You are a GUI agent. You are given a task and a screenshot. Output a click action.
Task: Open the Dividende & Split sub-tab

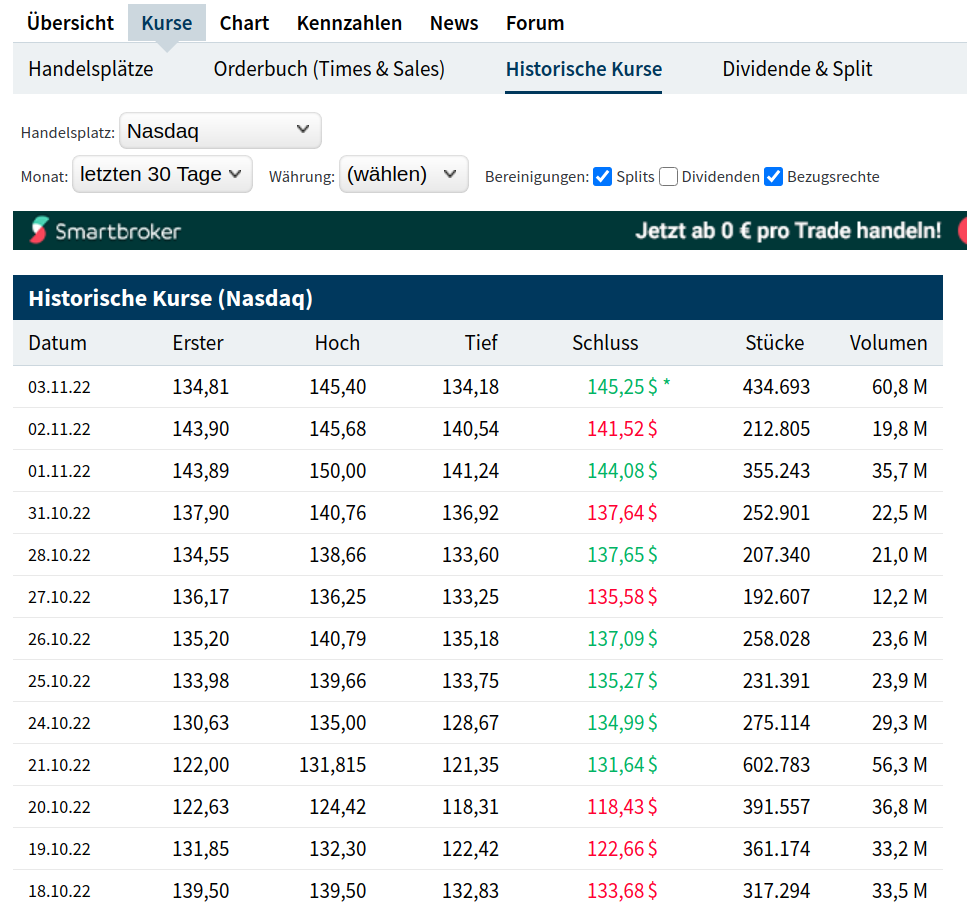[x=797, y=69]
